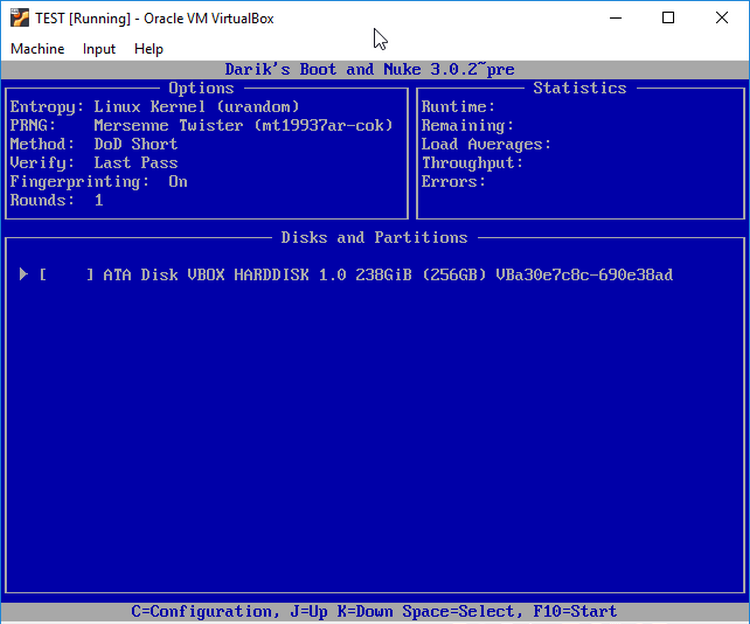Click the Disks and Partitions heading
Viewport: 750px width, 624px height.
point(374,238)
